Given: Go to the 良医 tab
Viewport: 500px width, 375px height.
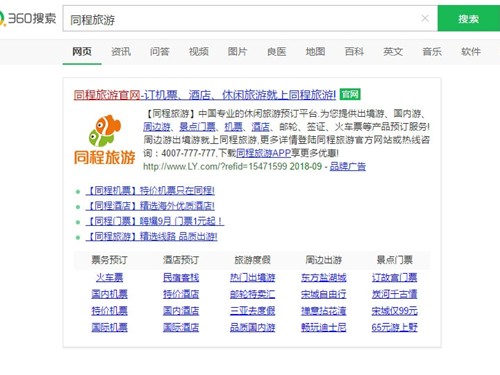Looking at the screenshot, I should [x=277, y=52].
